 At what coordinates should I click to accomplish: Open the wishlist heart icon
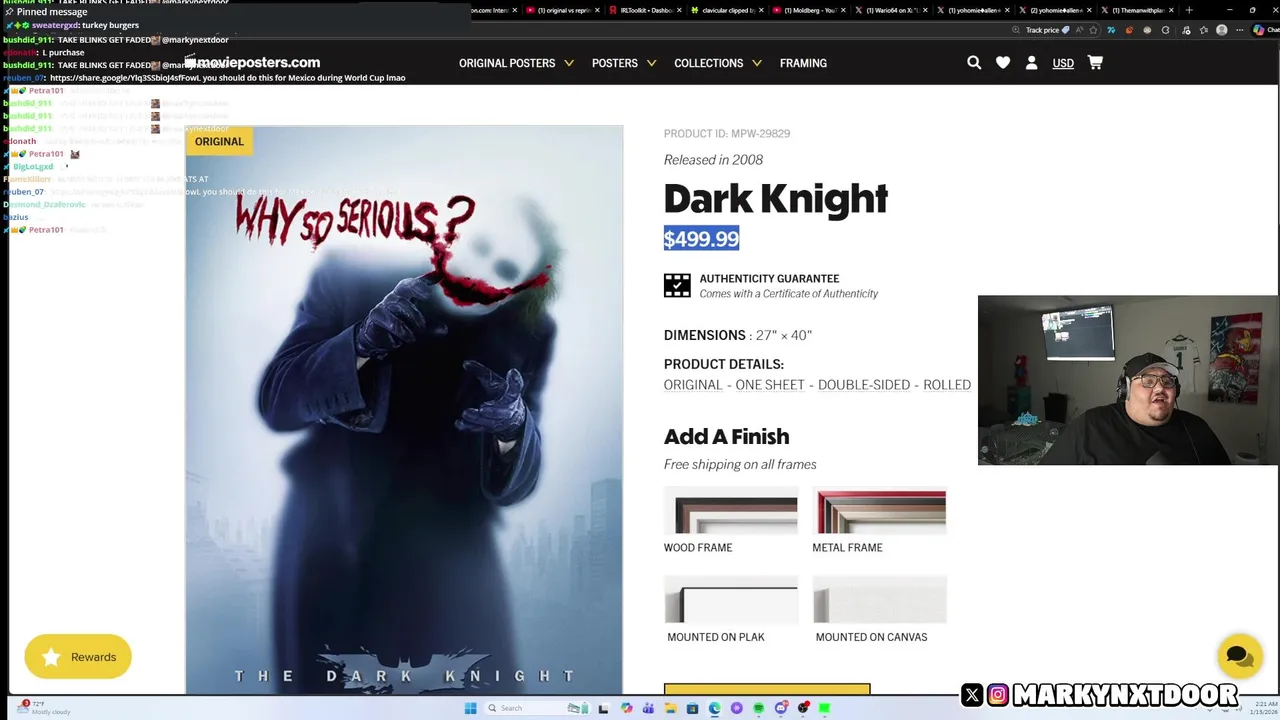click(x=1003, y=63)
